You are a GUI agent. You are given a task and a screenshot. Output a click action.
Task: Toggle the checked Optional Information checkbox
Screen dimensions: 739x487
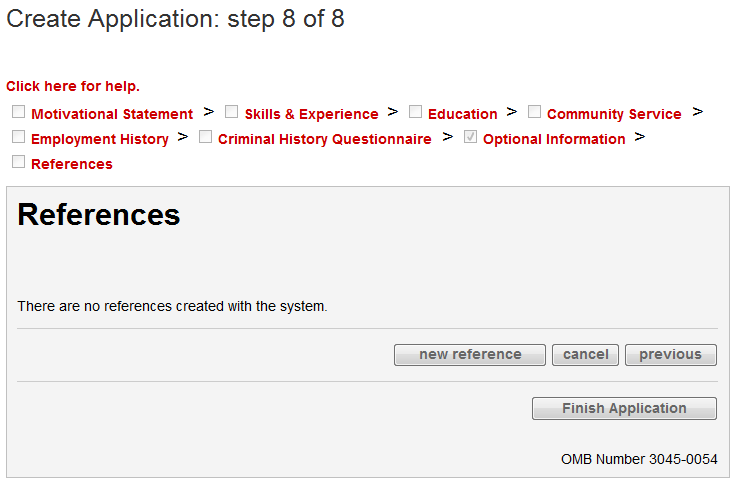click(471, 137)
